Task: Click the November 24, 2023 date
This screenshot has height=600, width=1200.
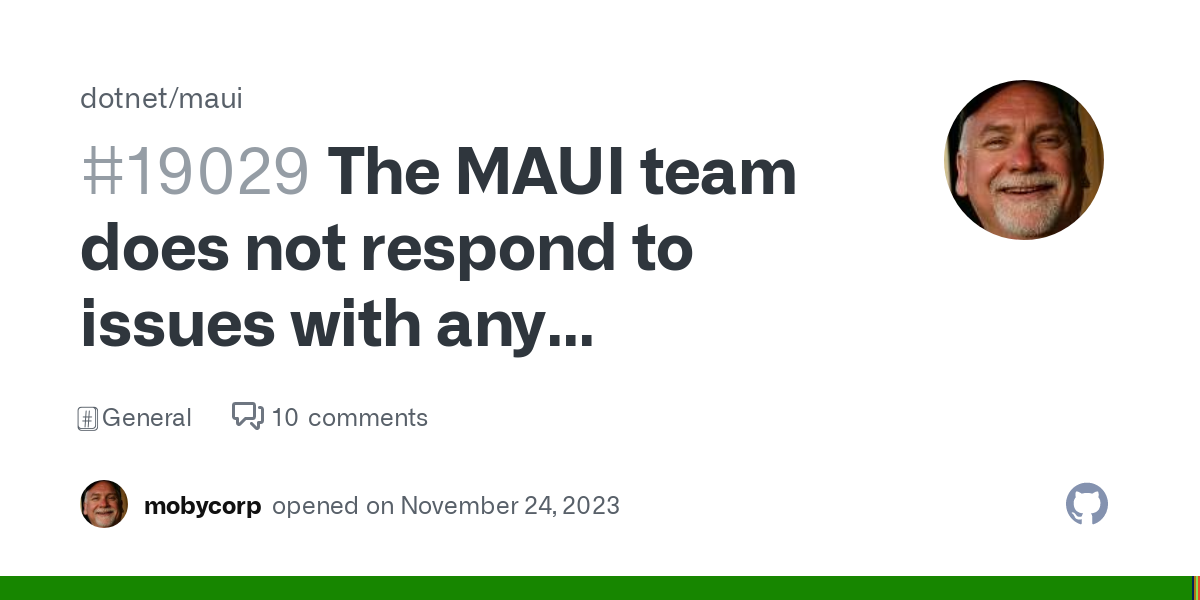Action: click(510, 506)
